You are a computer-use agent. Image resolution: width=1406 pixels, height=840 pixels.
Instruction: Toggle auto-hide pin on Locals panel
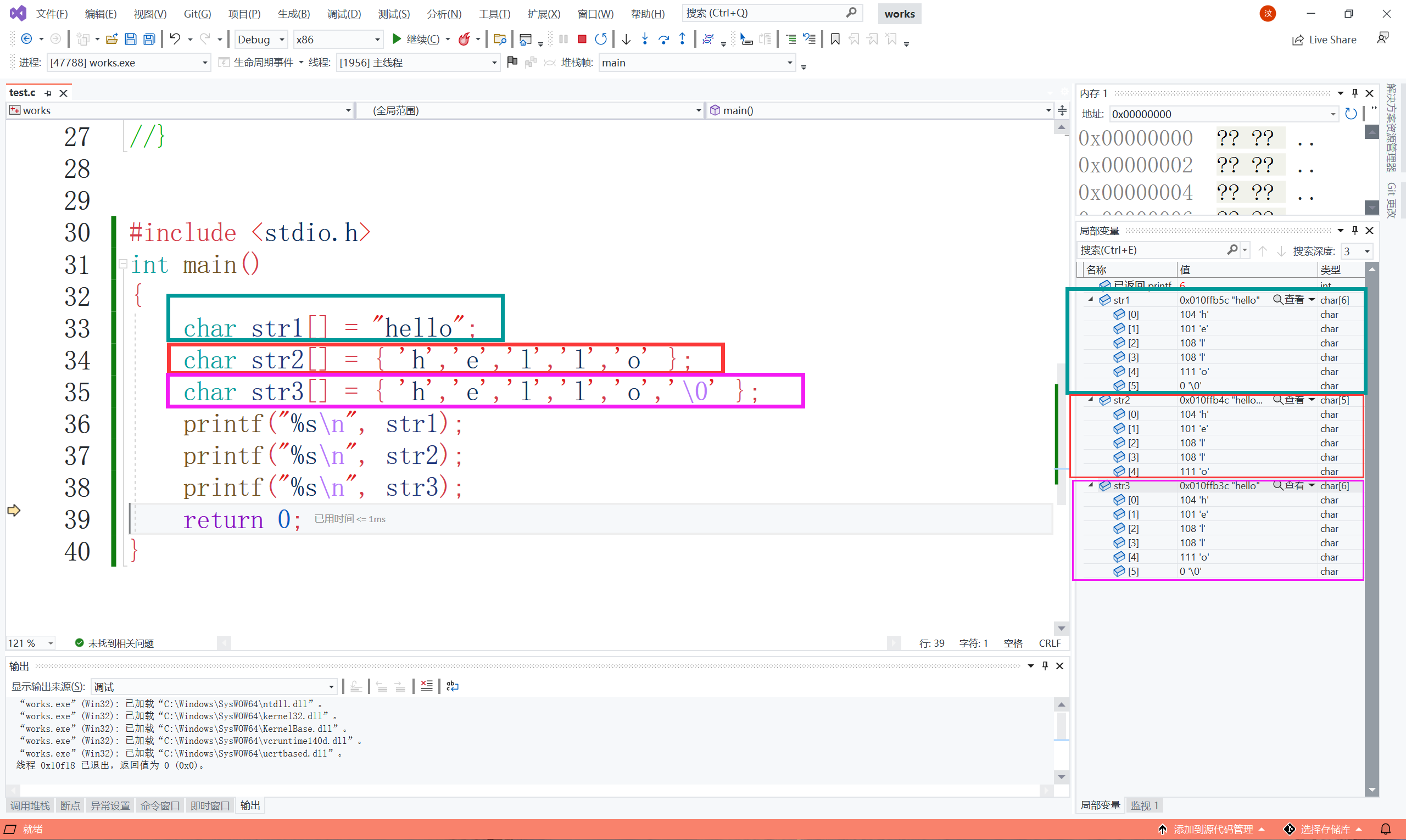(1354, 231)
